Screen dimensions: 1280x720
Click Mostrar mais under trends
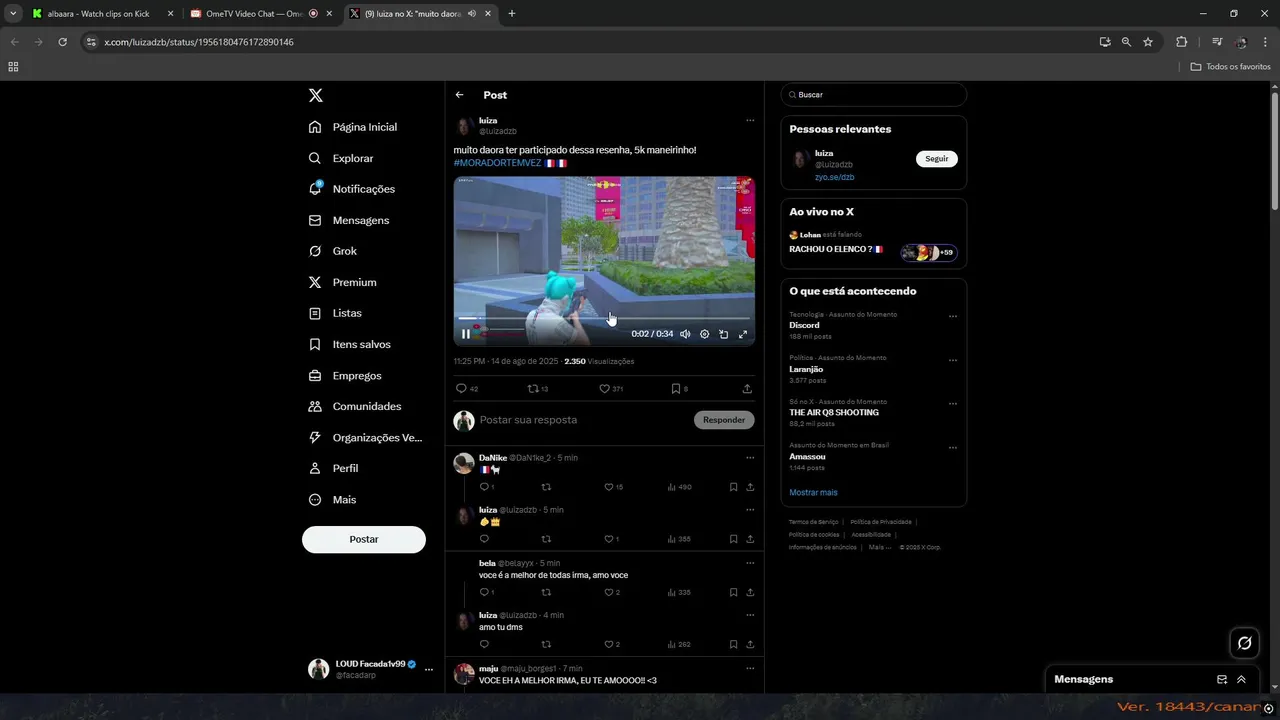pos(813,492)
